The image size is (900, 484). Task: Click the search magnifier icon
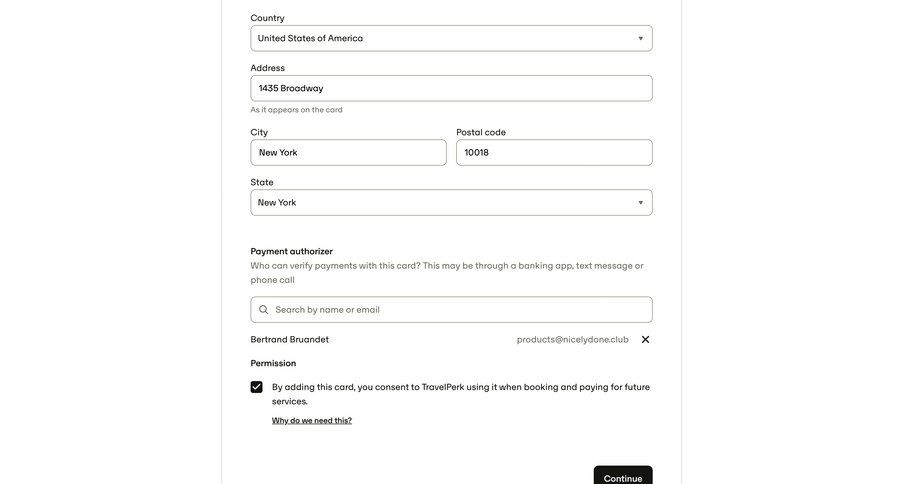click(x=264, y=310)
